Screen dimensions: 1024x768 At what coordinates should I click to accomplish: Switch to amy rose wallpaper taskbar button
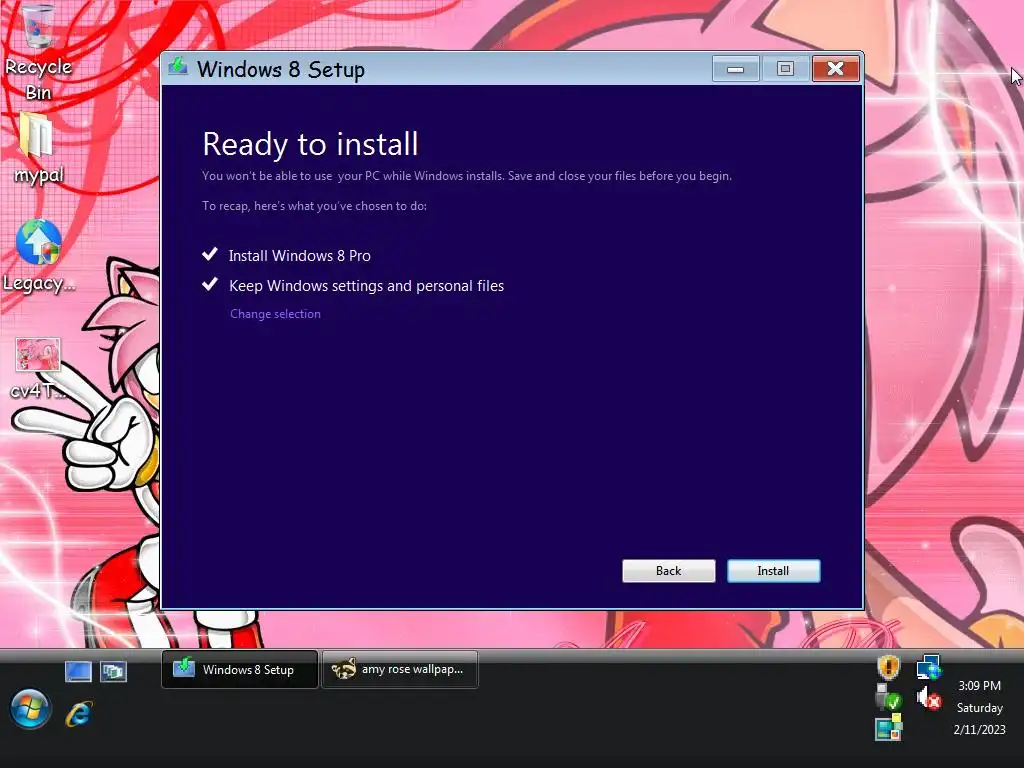pyautogui.click(x=400, y=669)
